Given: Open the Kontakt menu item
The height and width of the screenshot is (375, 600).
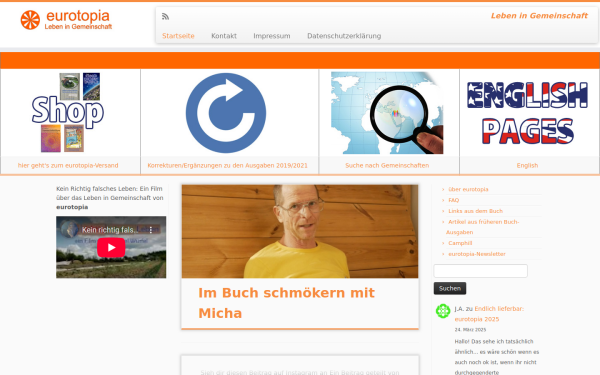Looking at the screenshot, I should [x=224, y=36].
